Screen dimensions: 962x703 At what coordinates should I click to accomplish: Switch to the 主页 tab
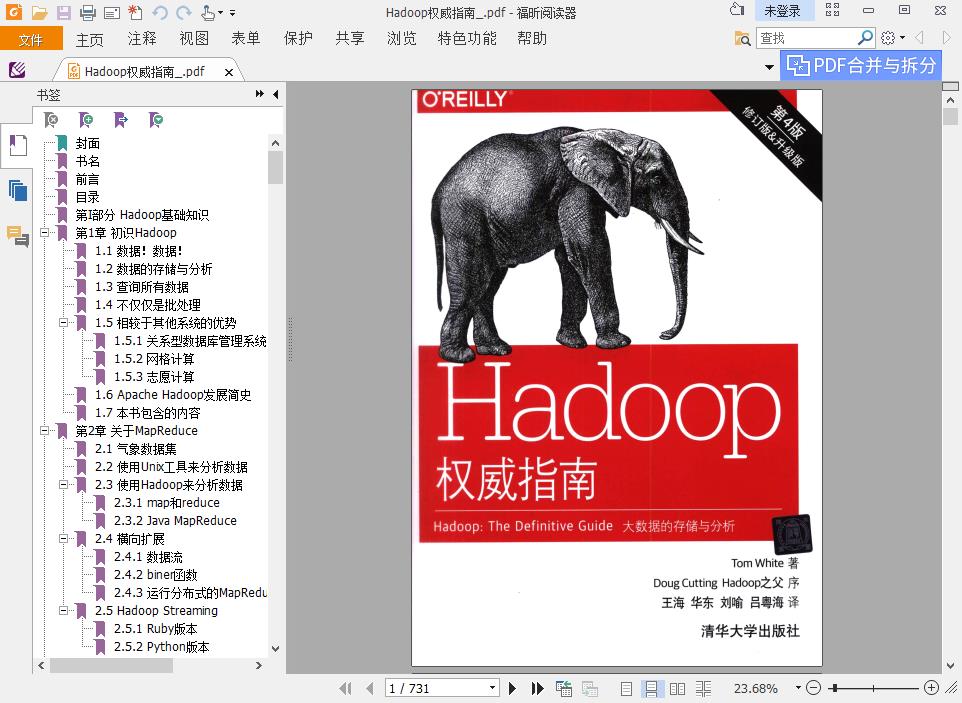(90, 39)
